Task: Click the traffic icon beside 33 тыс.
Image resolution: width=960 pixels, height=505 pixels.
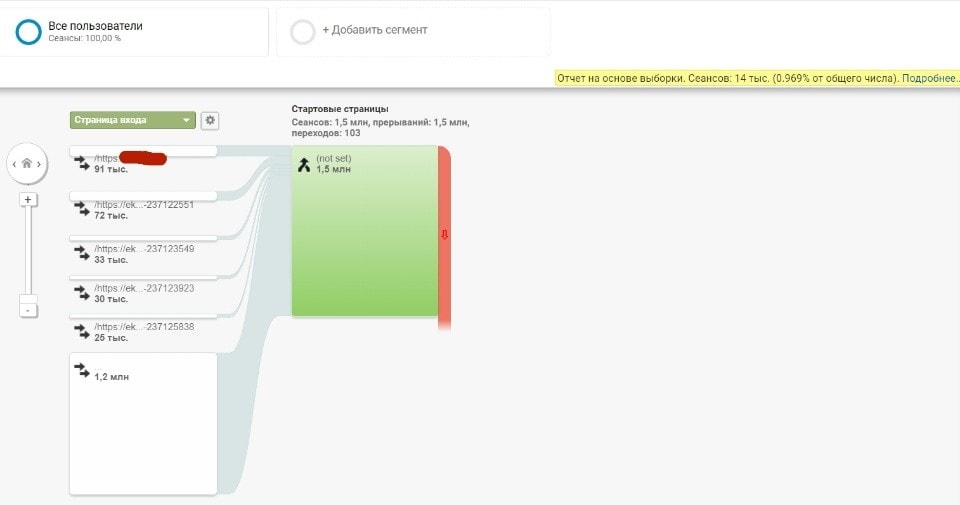Action: pyautogui.click(x=81, y=253)
